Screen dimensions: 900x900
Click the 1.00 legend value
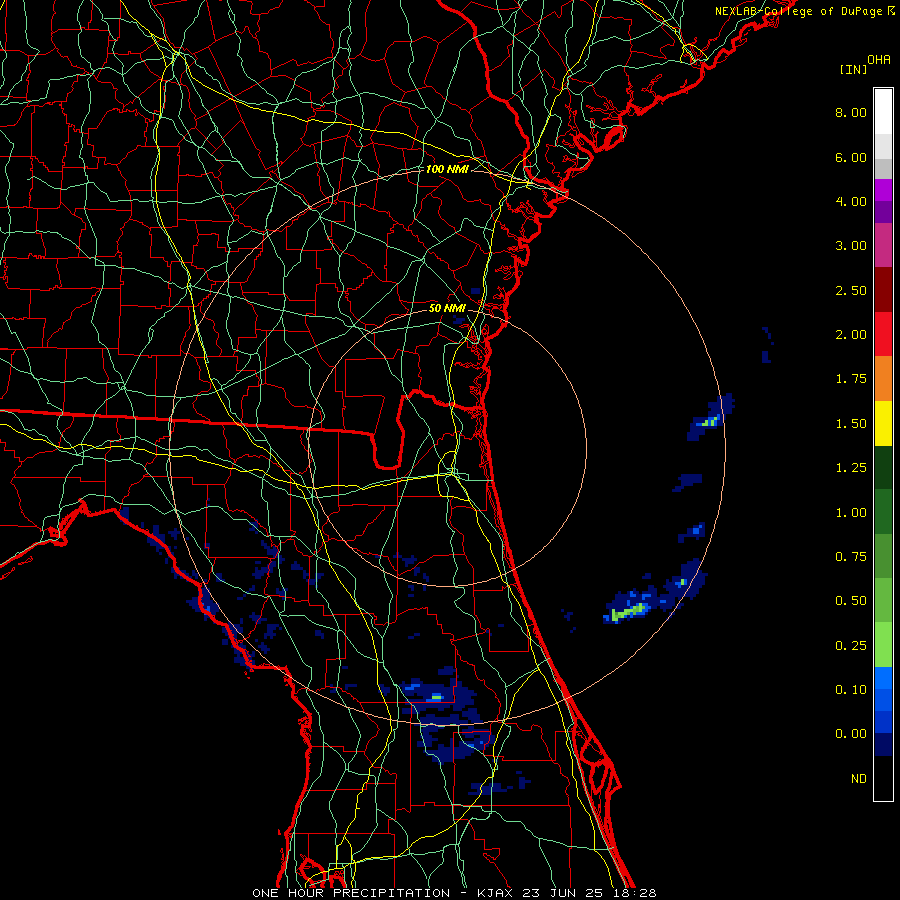pyautogui.click(x=851, y=513)
